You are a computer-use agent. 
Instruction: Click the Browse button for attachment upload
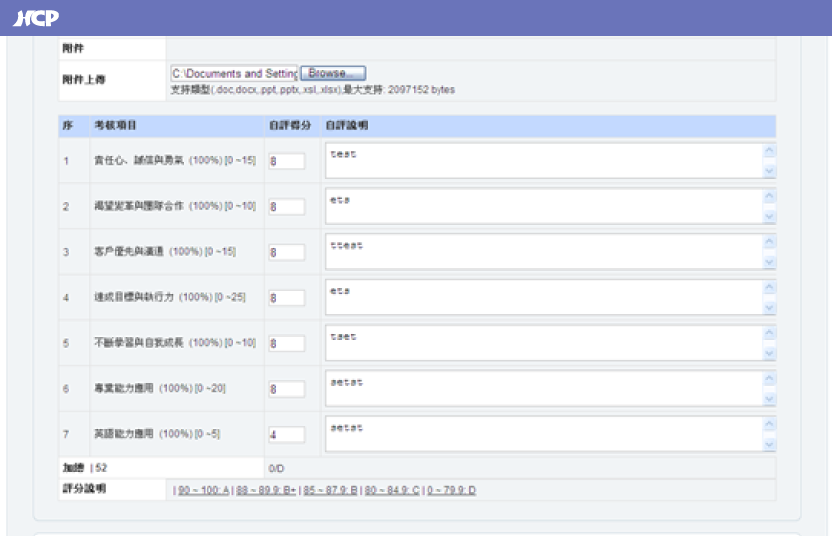point(332,74)
